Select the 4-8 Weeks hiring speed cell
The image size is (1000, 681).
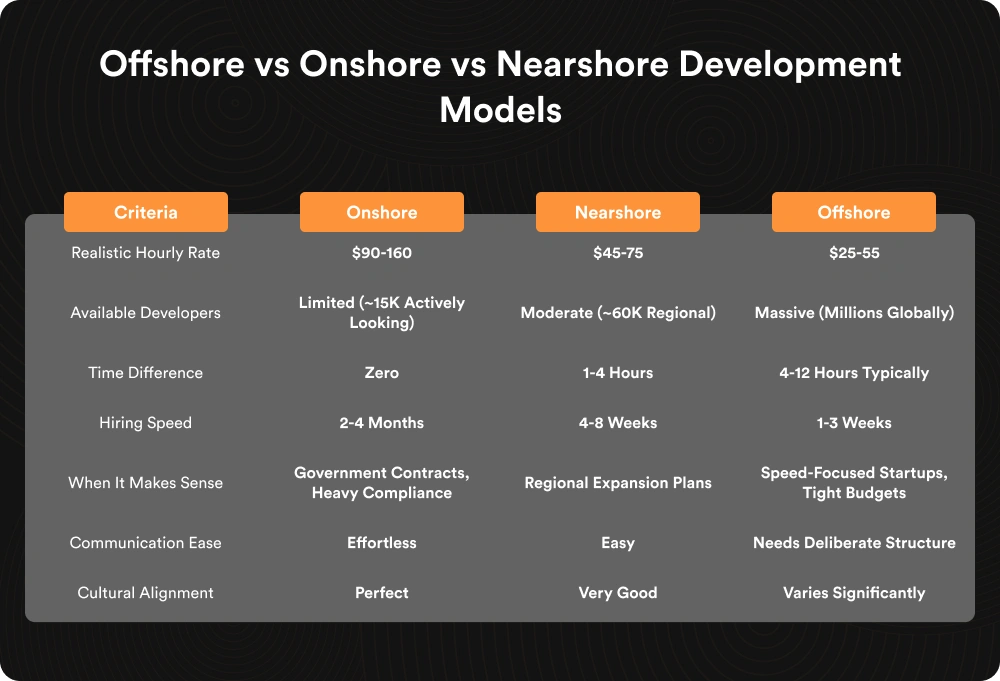pos(617,422)
